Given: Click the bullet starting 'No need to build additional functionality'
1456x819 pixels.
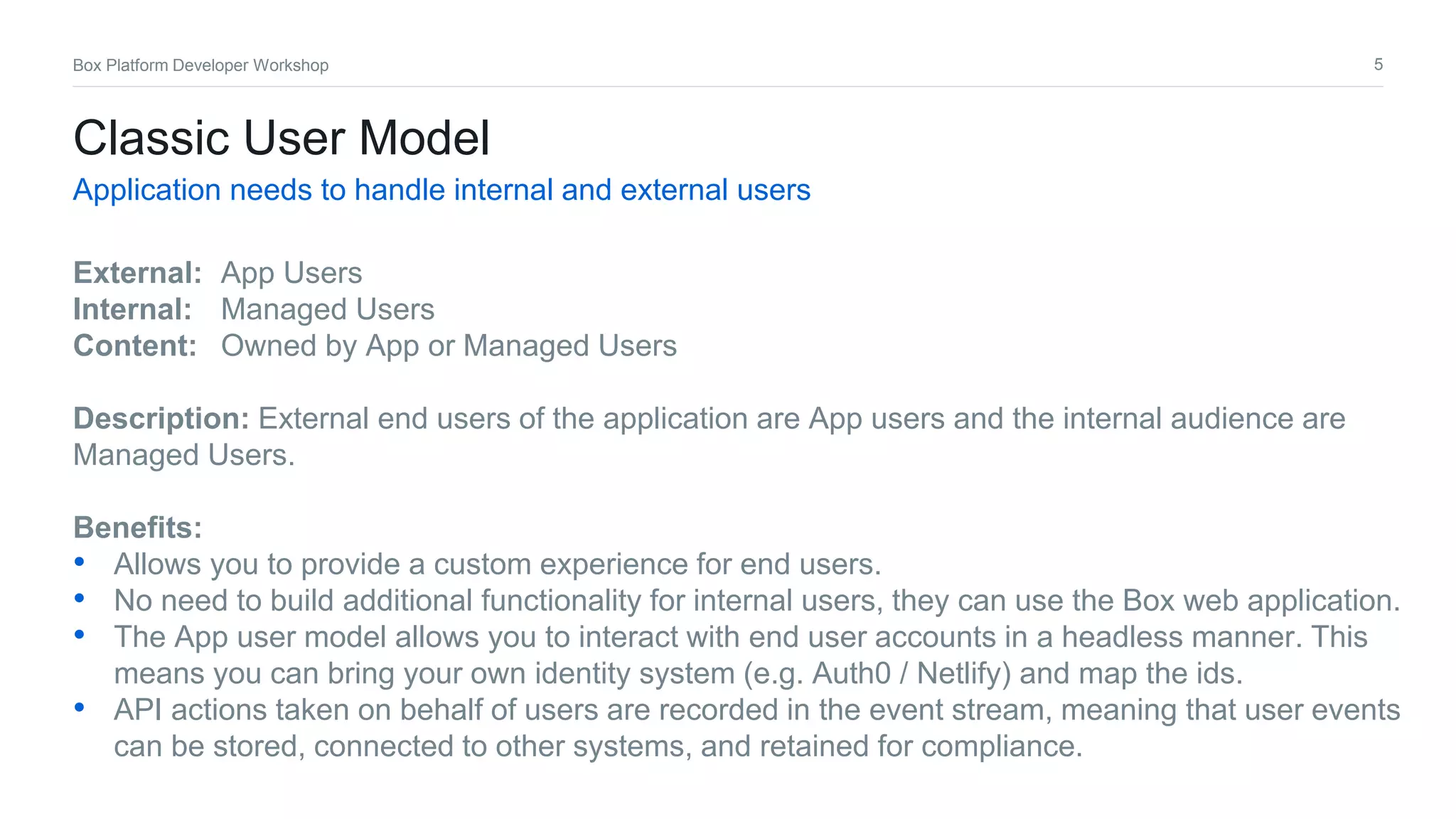Looking at the screenshot, I should tap(757, 601).
